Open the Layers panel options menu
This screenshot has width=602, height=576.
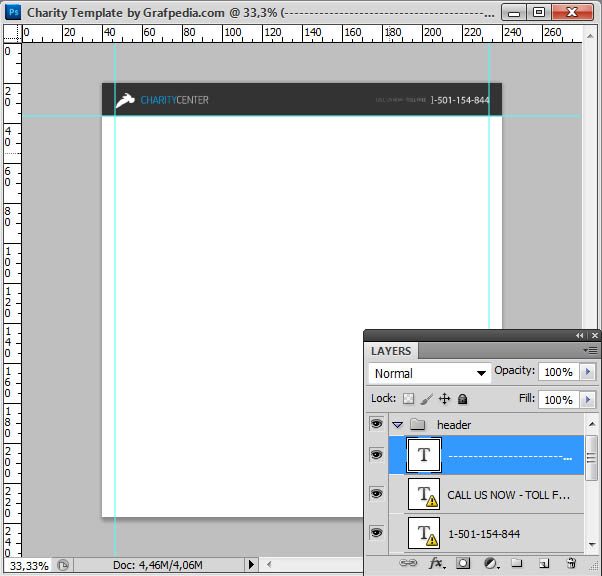(x=590, y=350)
